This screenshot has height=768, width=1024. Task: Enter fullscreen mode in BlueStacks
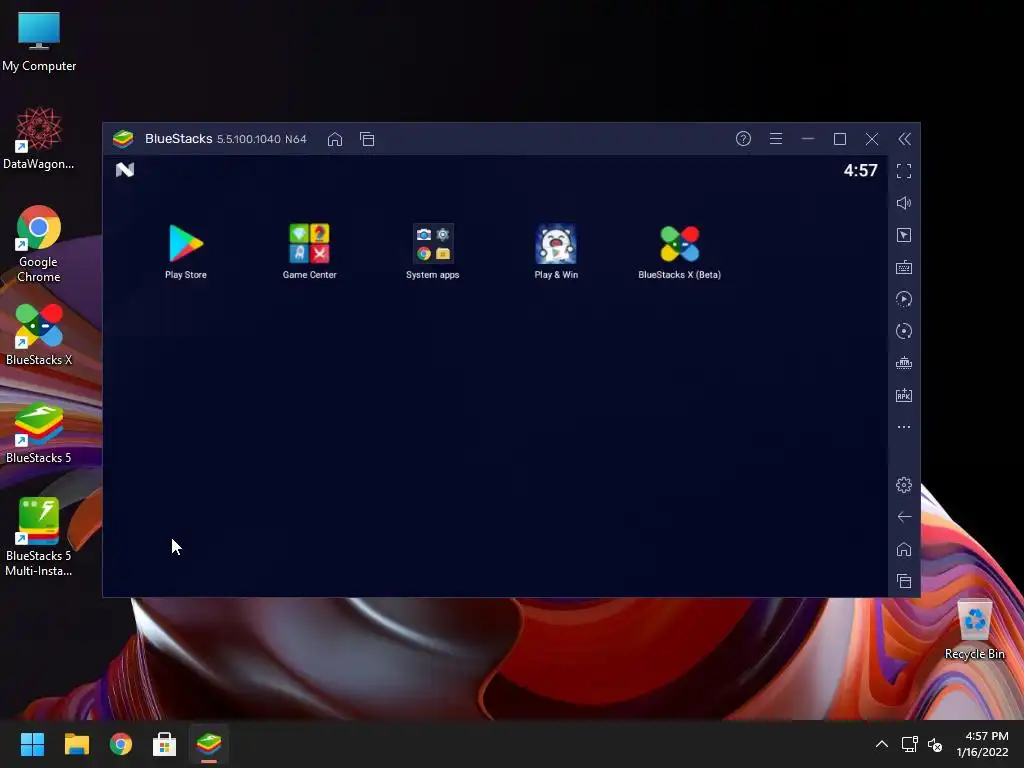pyautogui.click(x=904, y=171)
